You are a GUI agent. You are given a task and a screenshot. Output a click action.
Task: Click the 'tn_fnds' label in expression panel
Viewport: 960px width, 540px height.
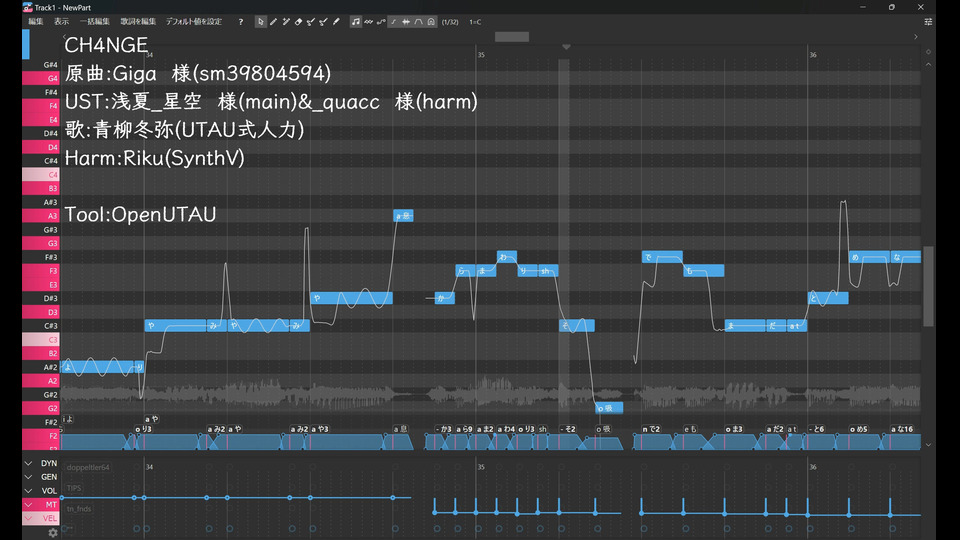(79, 509)
